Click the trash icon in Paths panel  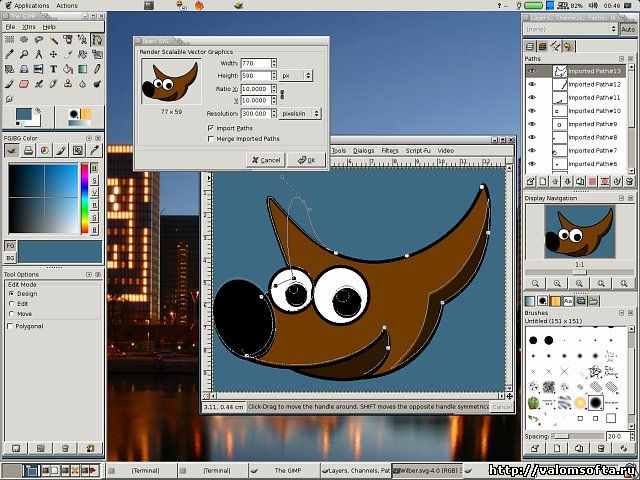[630, 181]
